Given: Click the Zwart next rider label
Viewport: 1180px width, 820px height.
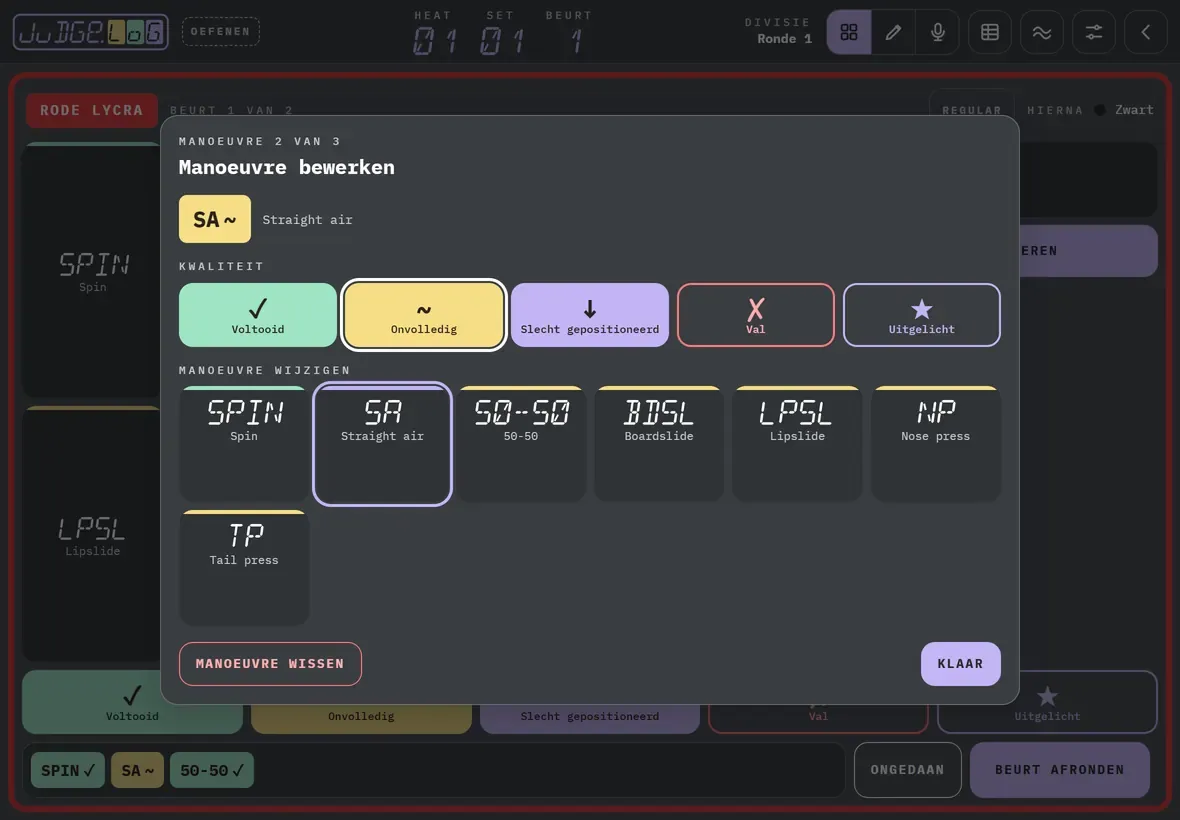Looking at the screenshot, I should click(1133, 110).
